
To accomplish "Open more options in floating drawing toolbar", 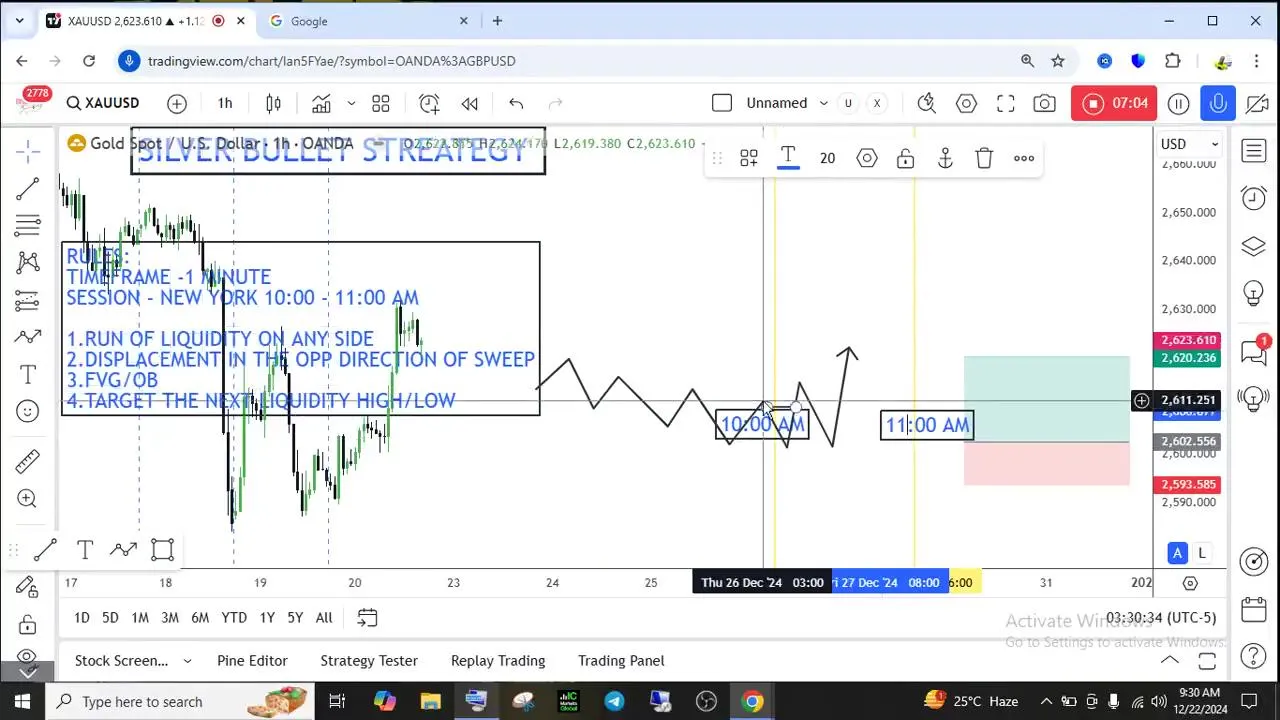I will pyautogui.click(x=1024, y=158).
